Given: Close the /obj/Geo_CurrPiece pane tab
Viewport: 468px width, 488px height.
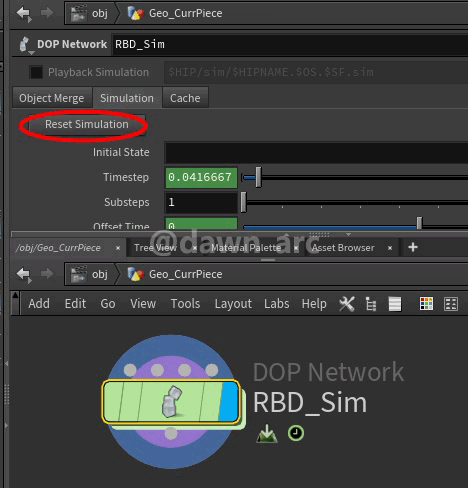Looking at the screenshot, I should [x=118, y=248].
